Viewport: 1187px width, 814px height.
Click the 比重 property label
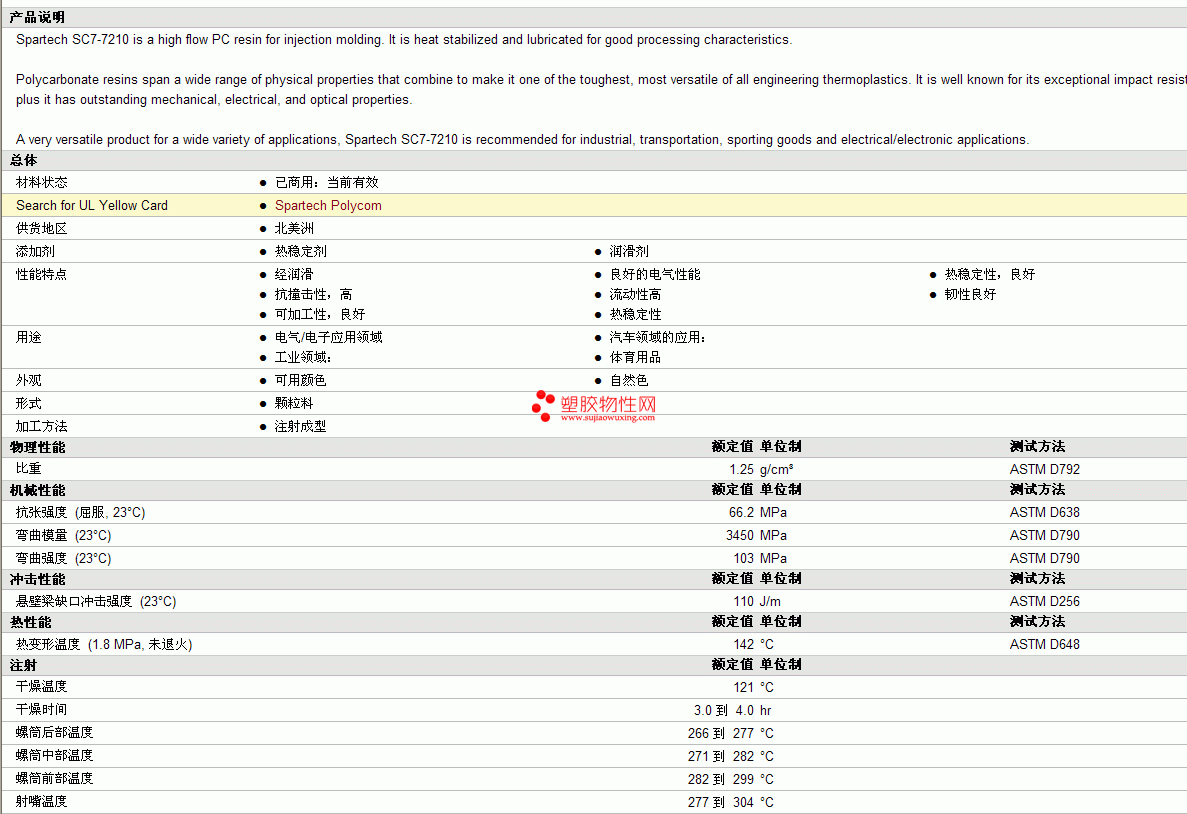click(x=29, y=469)
